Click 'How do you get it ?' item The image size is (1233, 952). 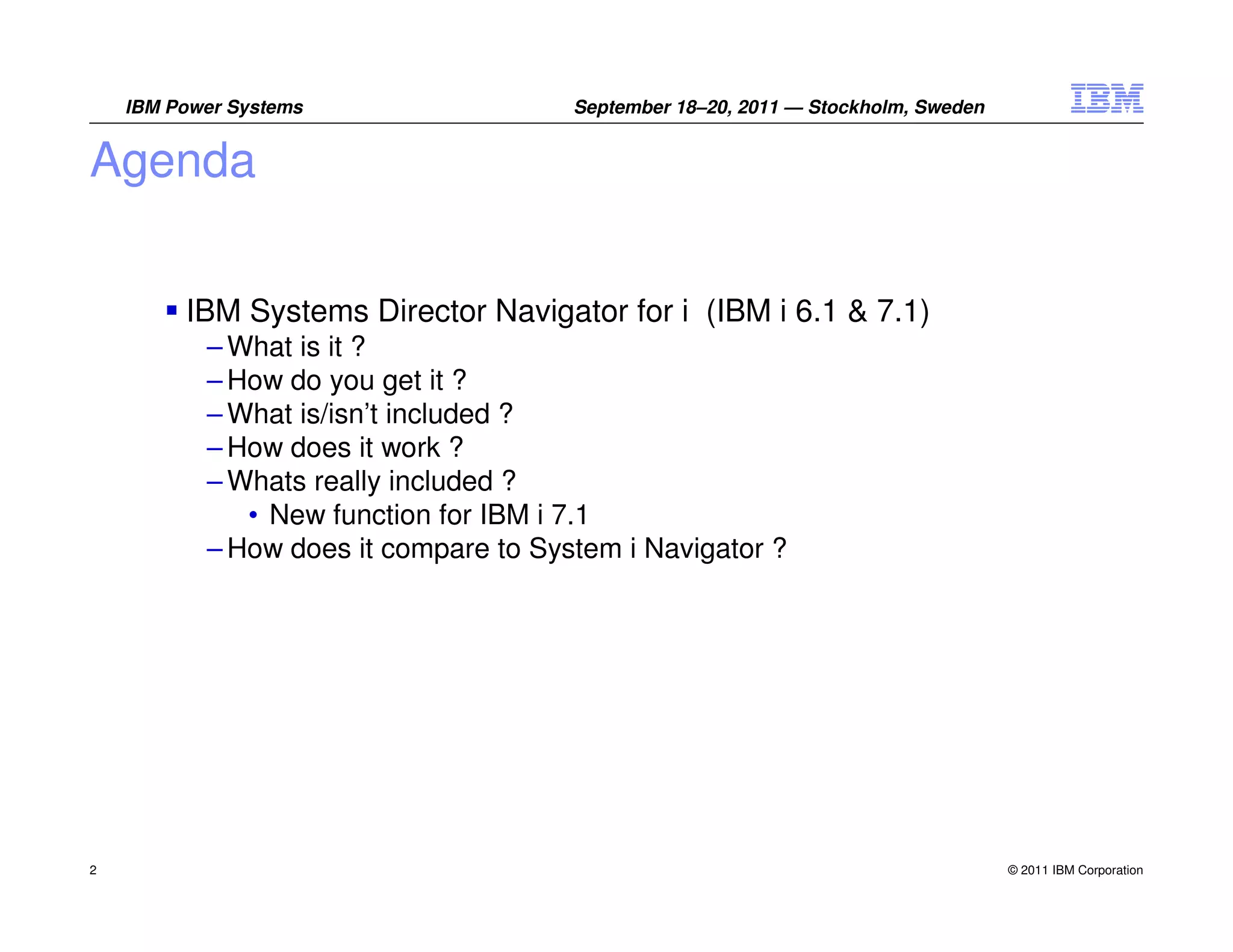pyautogui.click(x=346, y=380)
